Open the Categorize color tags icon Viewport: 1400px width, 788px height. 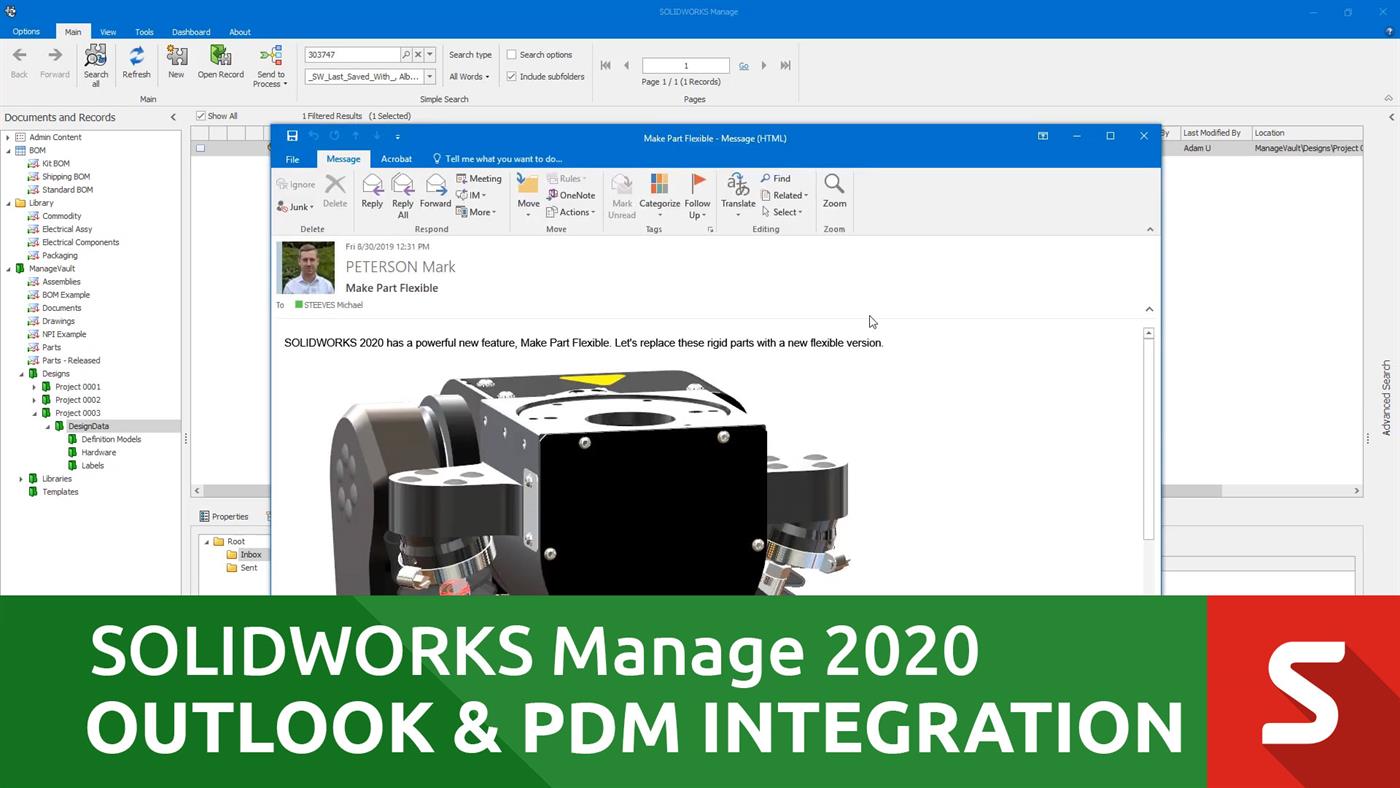[x=659, y=192]
